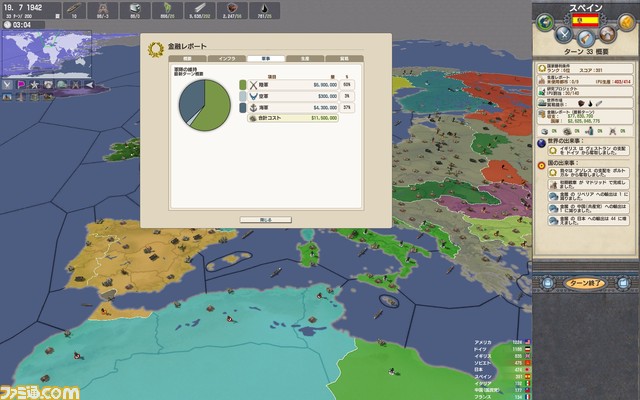Click スペイン in the country score list

(483, 377)
